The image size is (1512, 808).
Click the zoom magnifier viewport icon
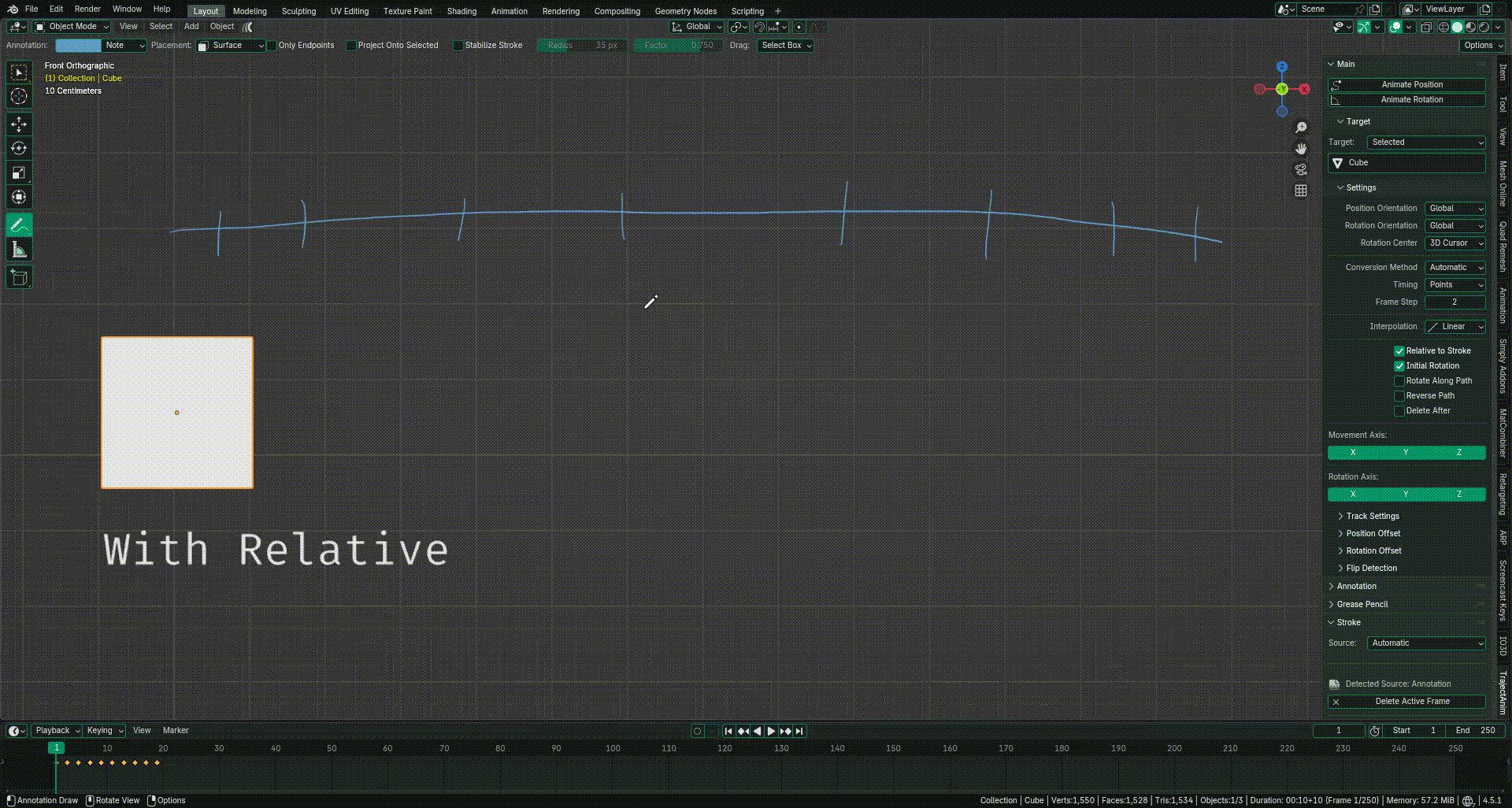coord(1301,128)
